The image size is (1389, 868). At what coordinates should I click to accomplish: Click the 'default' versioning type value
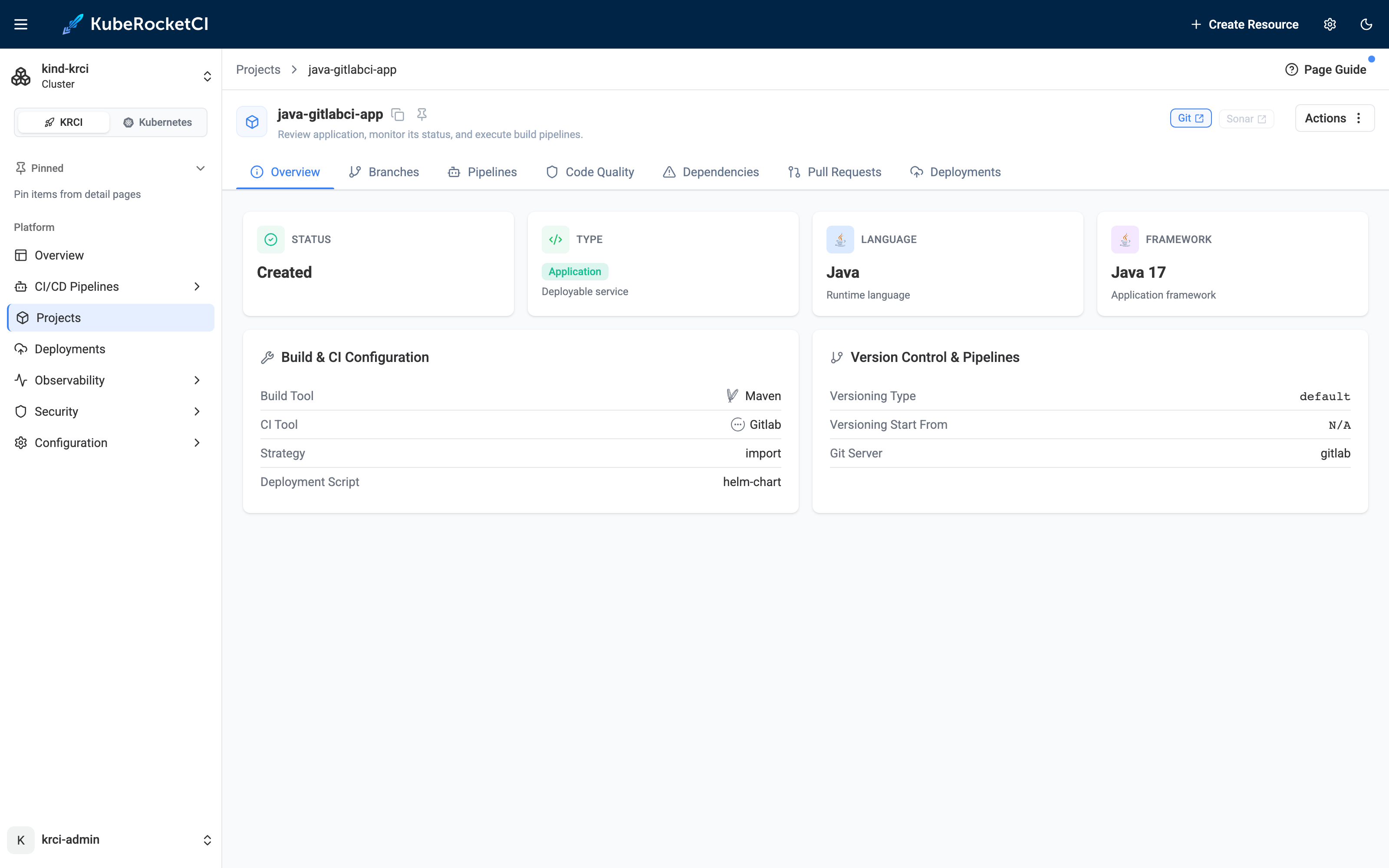point(1325,396)
